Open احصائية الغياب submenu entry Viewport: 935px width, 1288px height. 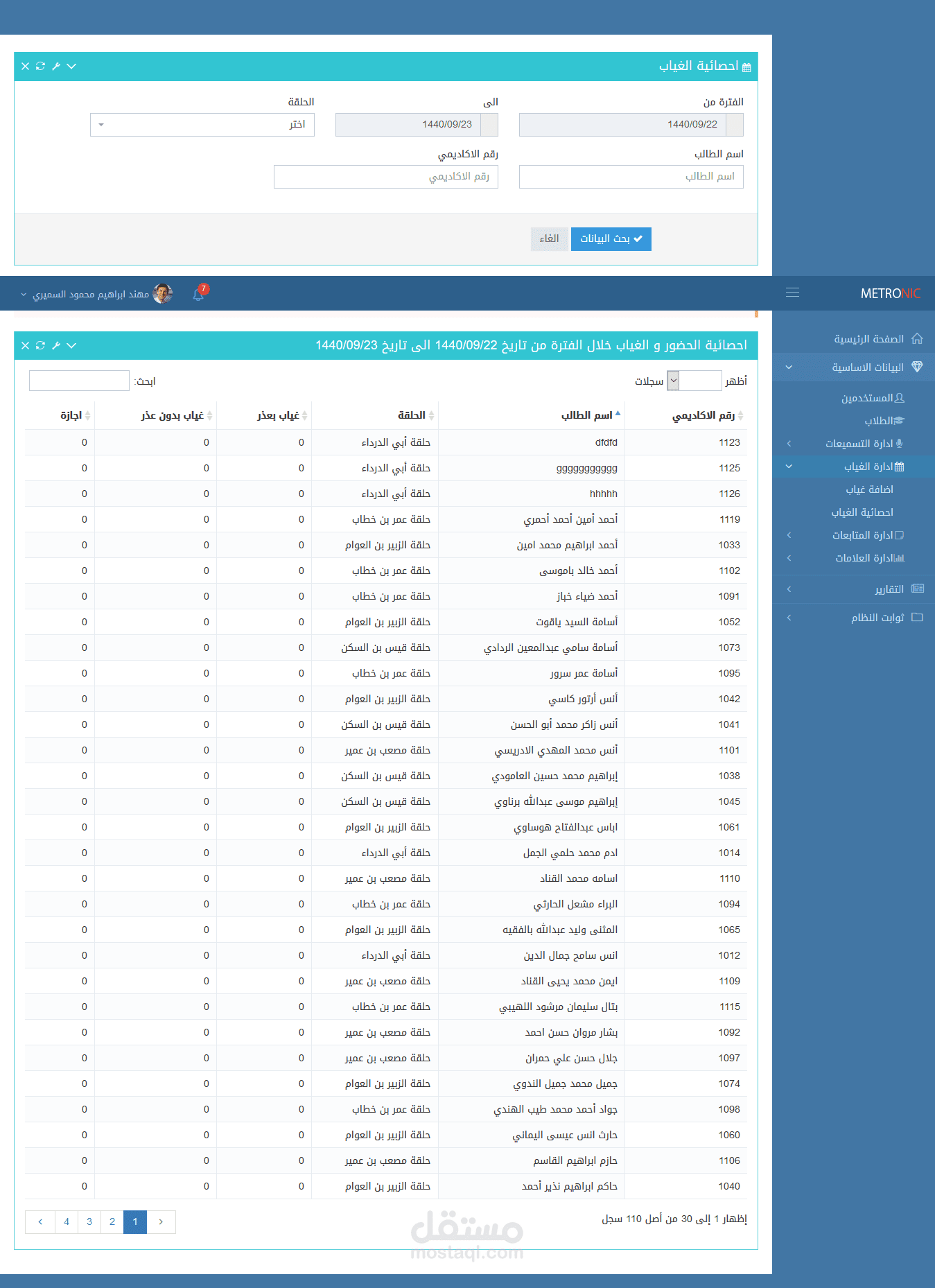point(862,512)
